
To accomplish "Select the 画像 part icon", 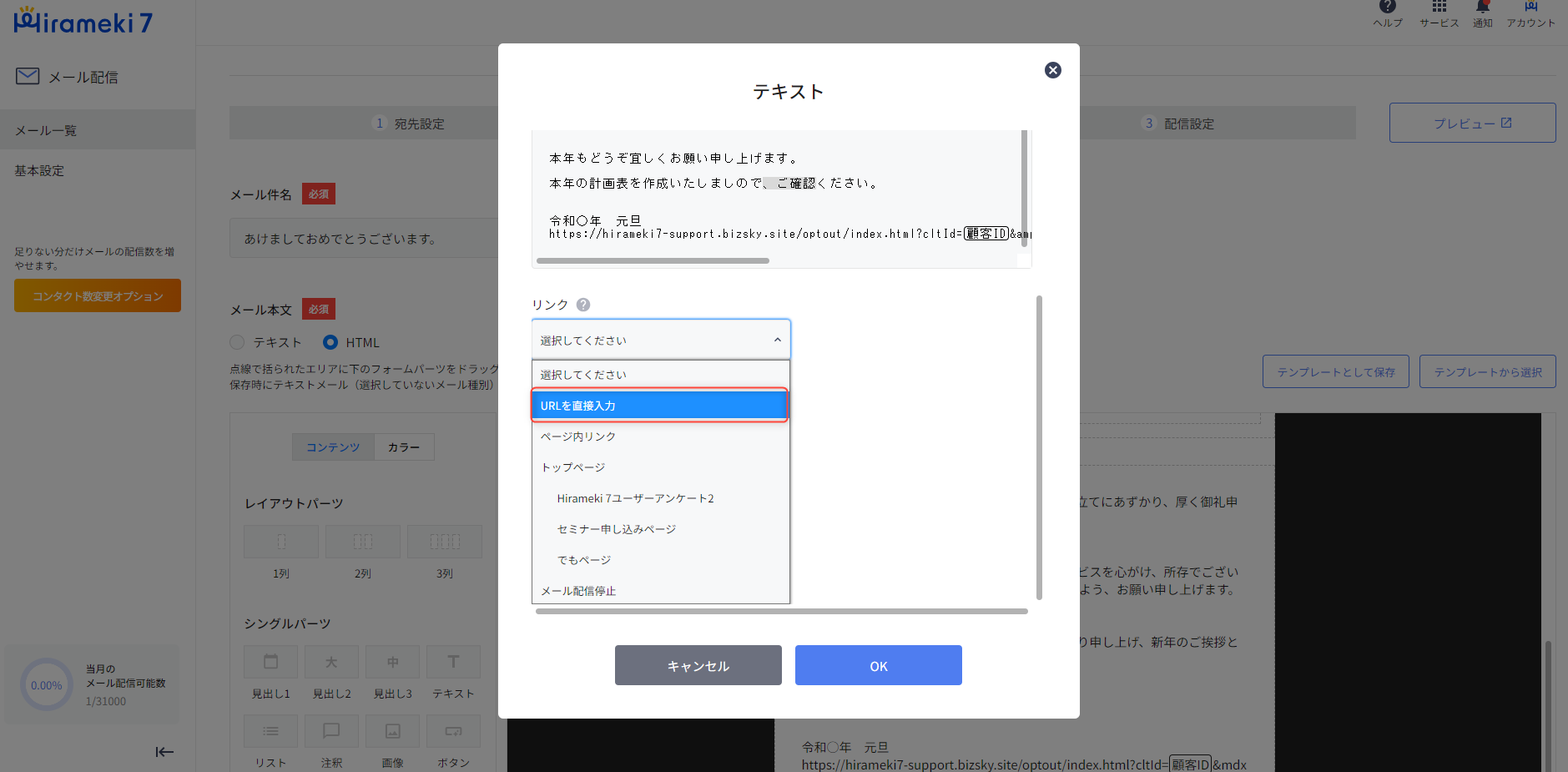I will (392, 731).
